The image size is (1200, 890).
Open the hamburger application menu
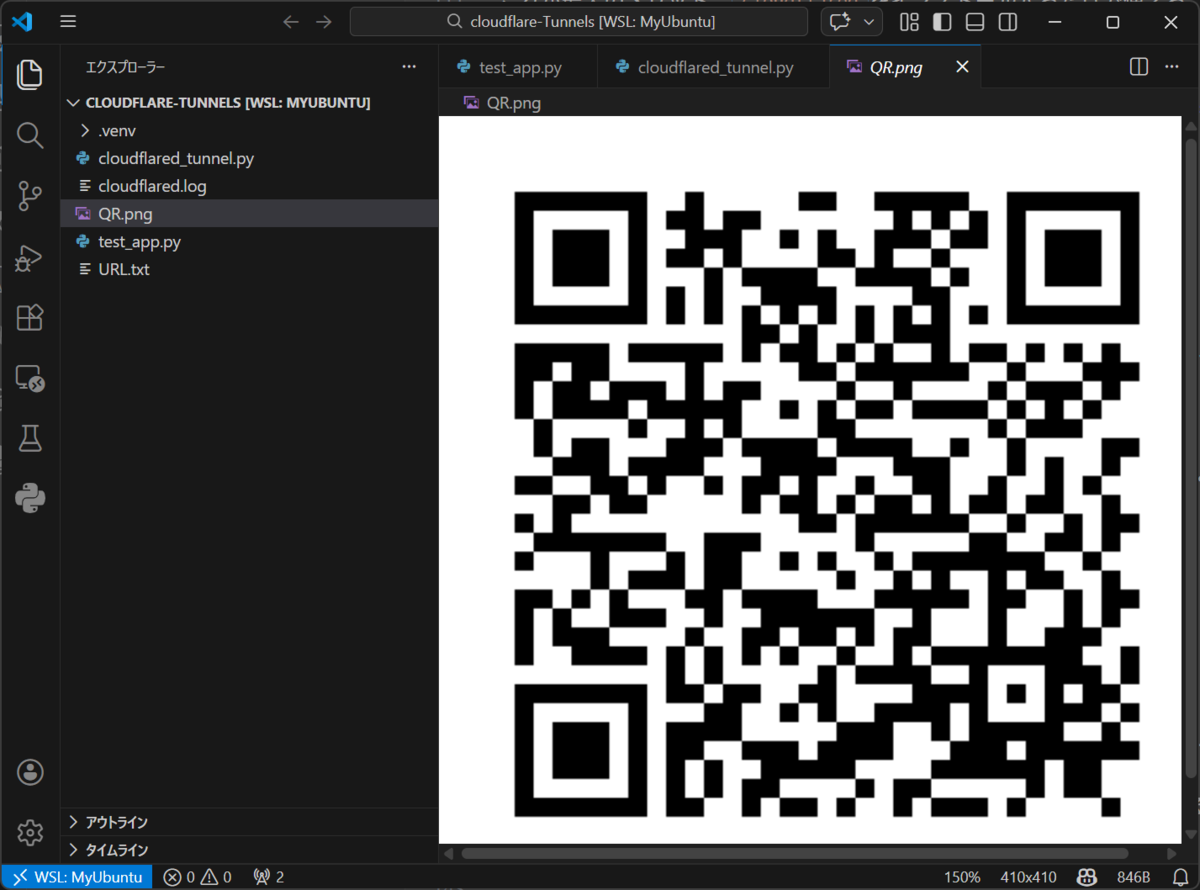point(68,22)
